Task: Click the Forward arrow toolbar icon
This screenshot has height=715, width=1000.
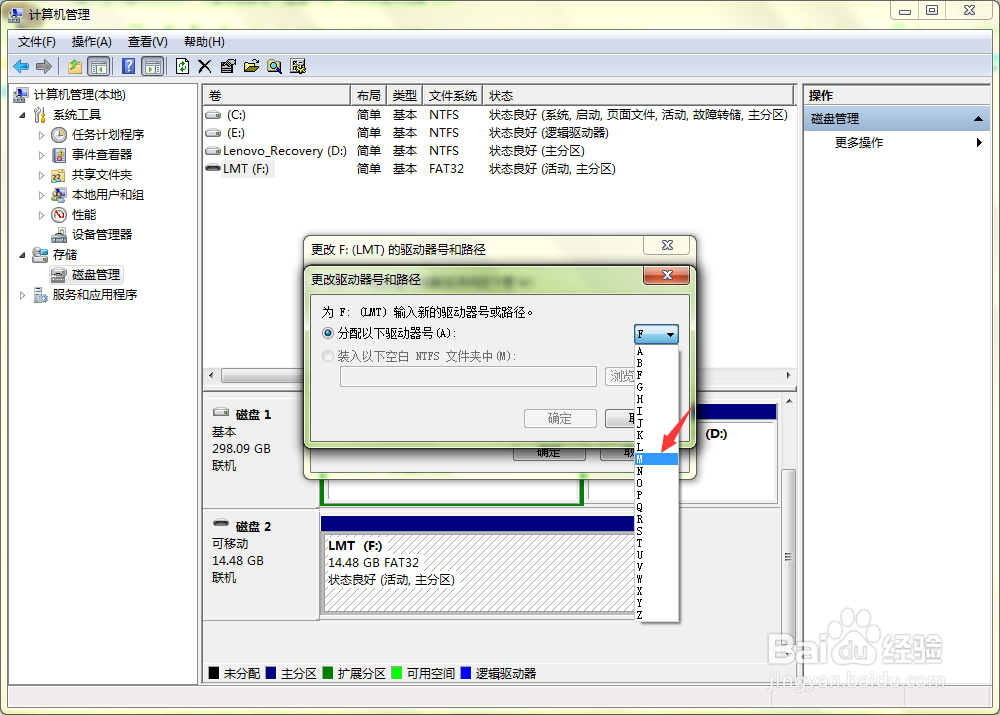Action: [x=44, y=66]
